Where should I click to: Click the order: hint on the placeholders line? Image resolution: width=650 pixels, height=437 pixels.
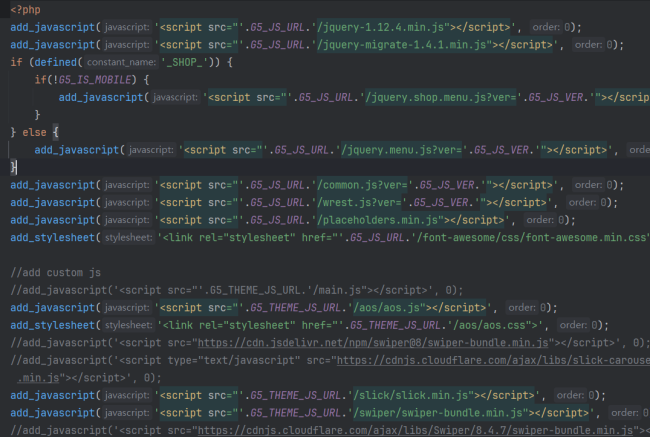(540, 220)
